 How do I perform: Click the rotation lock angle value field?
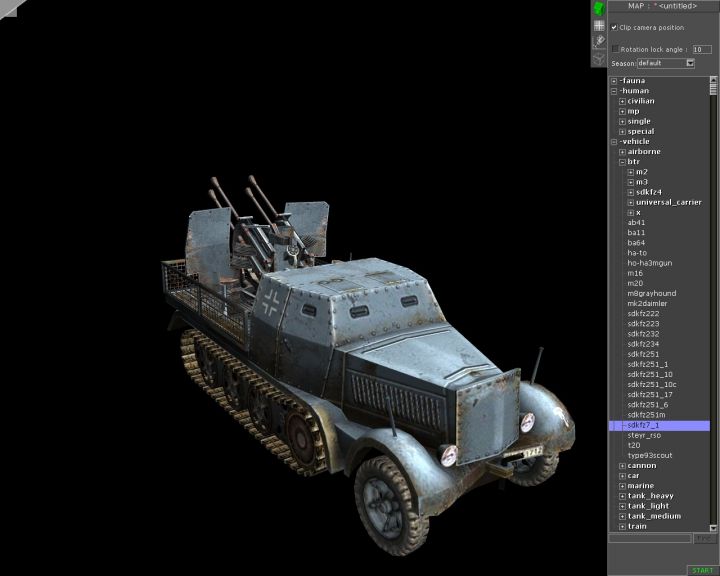pyautogui.click(x=701, y=48)
